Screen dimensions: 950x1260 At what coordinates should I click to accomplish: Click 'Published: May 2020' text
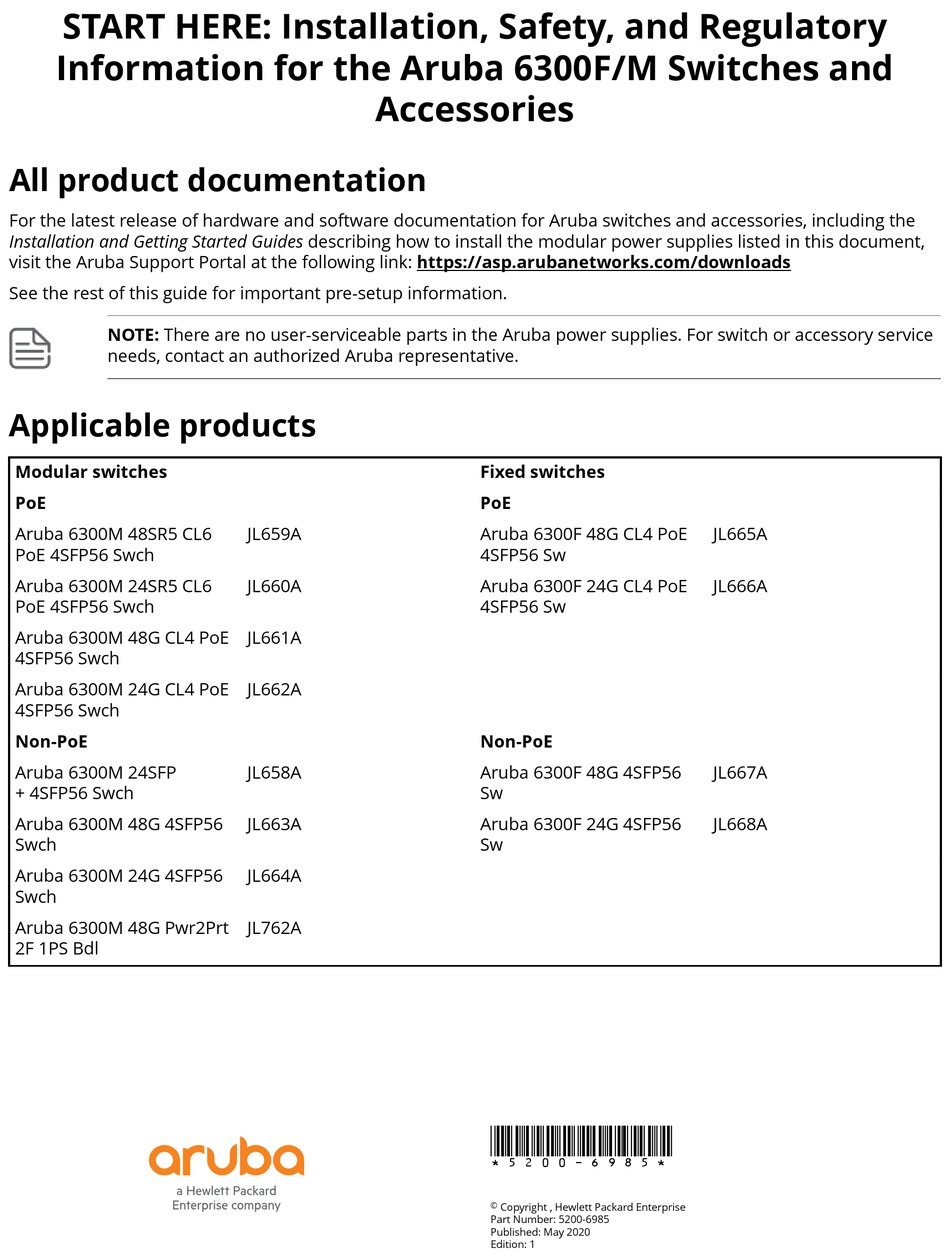(540, 1232)
